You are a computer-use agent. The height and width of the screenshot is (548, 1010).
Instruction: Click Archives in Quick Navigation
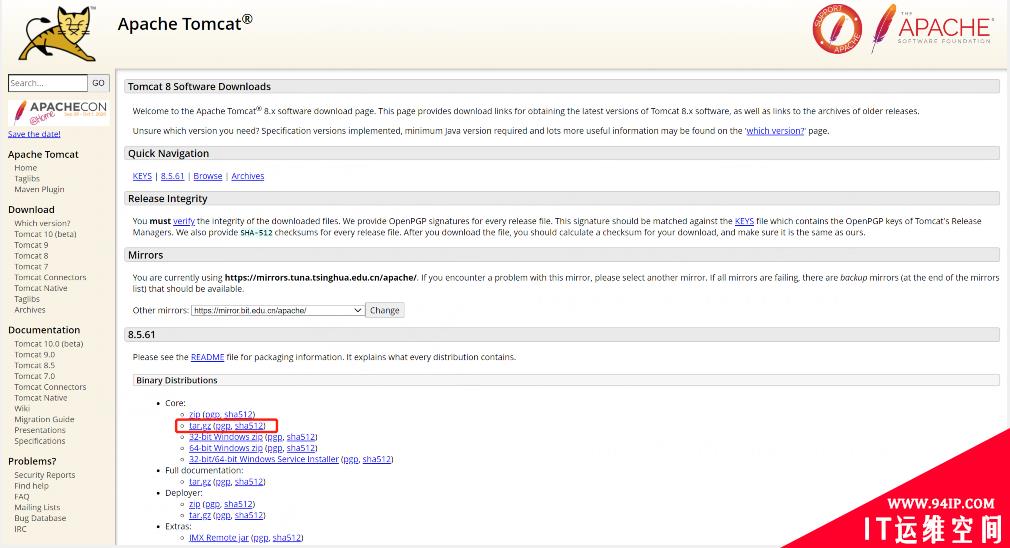pyautogui.click(x=248, y=176)
